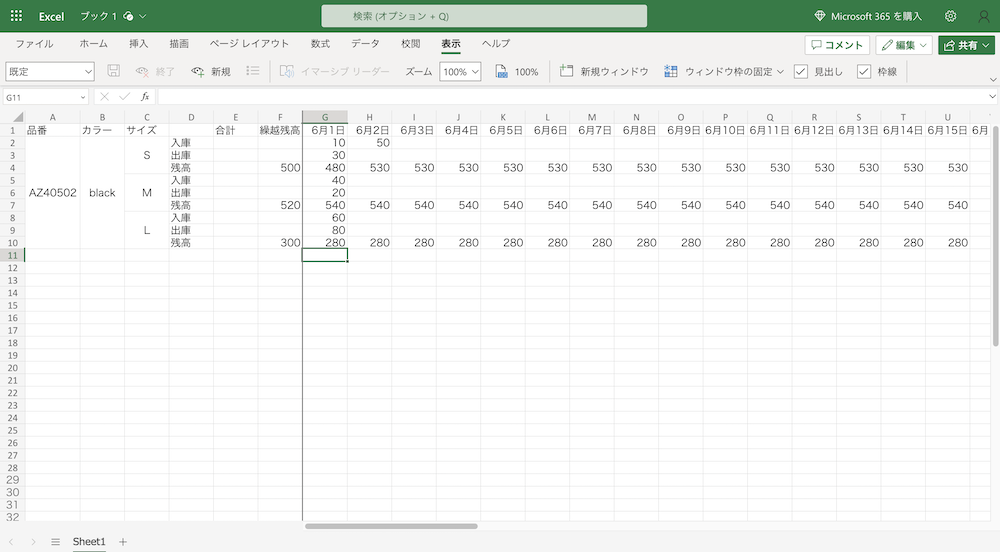Click the fx insert function icon

(x=145, y=97)
